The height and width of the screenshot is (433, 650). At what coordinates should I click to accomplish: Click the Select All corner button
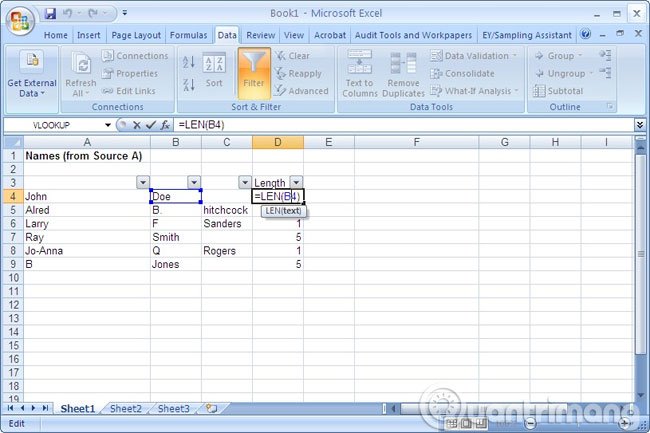click(13, 143)
